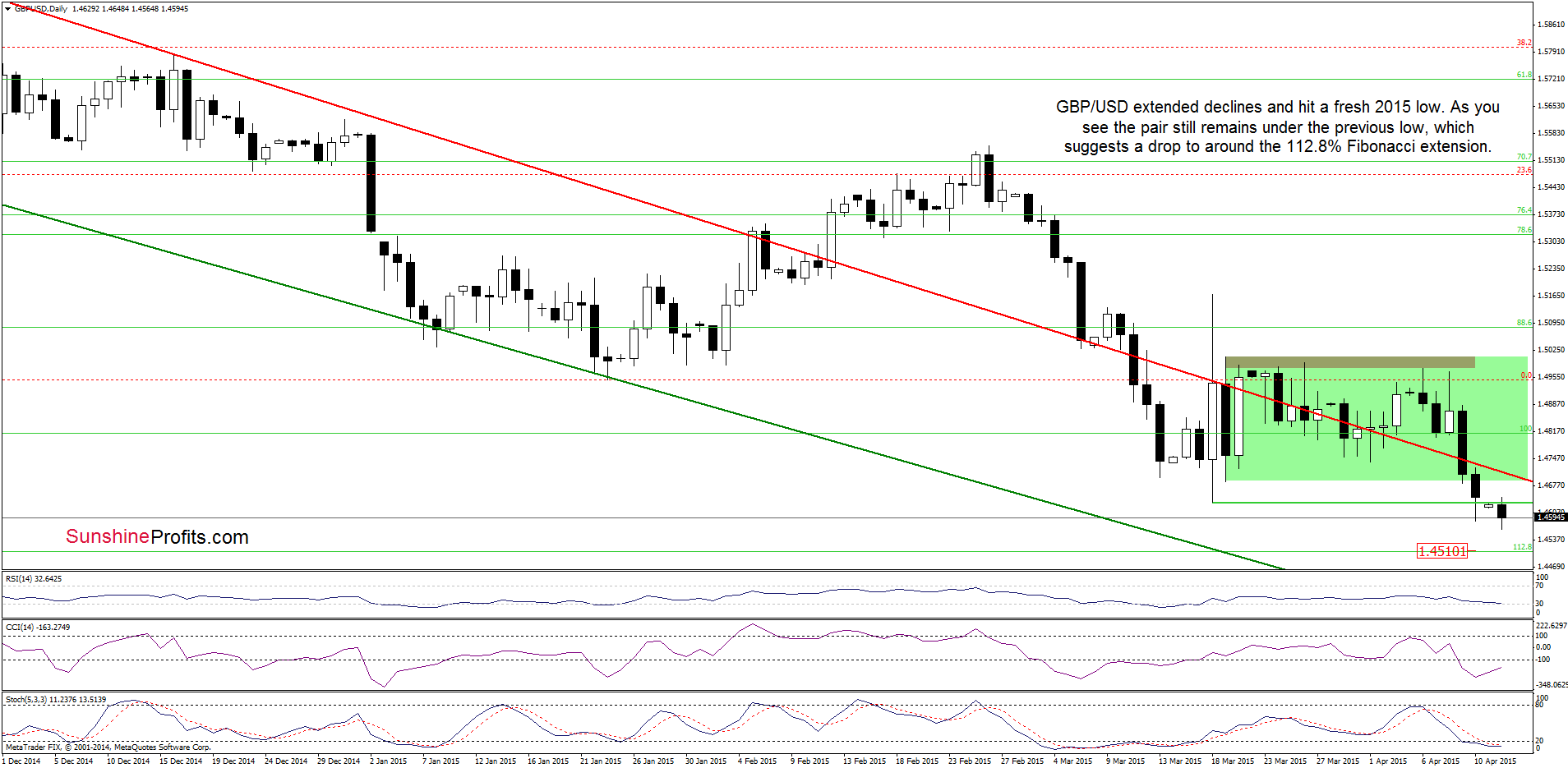
Task: Select the Stoch(5,3,3) indicator label
Action: coord(56,700)
